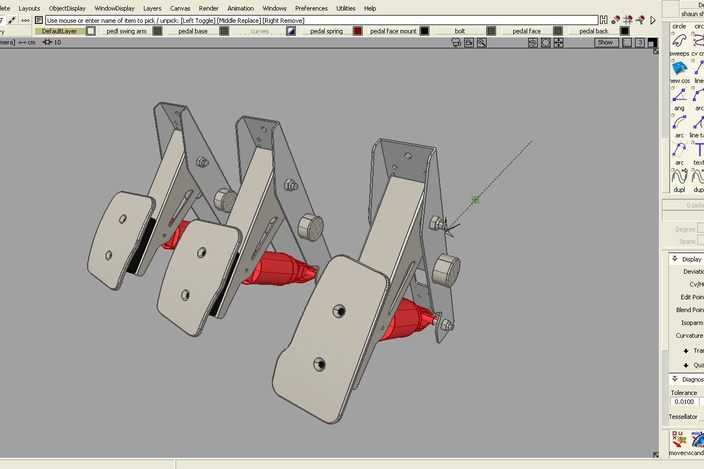This screenshot has height=469, width=704.
Task: Open the Windows menu
Action: 274,9
